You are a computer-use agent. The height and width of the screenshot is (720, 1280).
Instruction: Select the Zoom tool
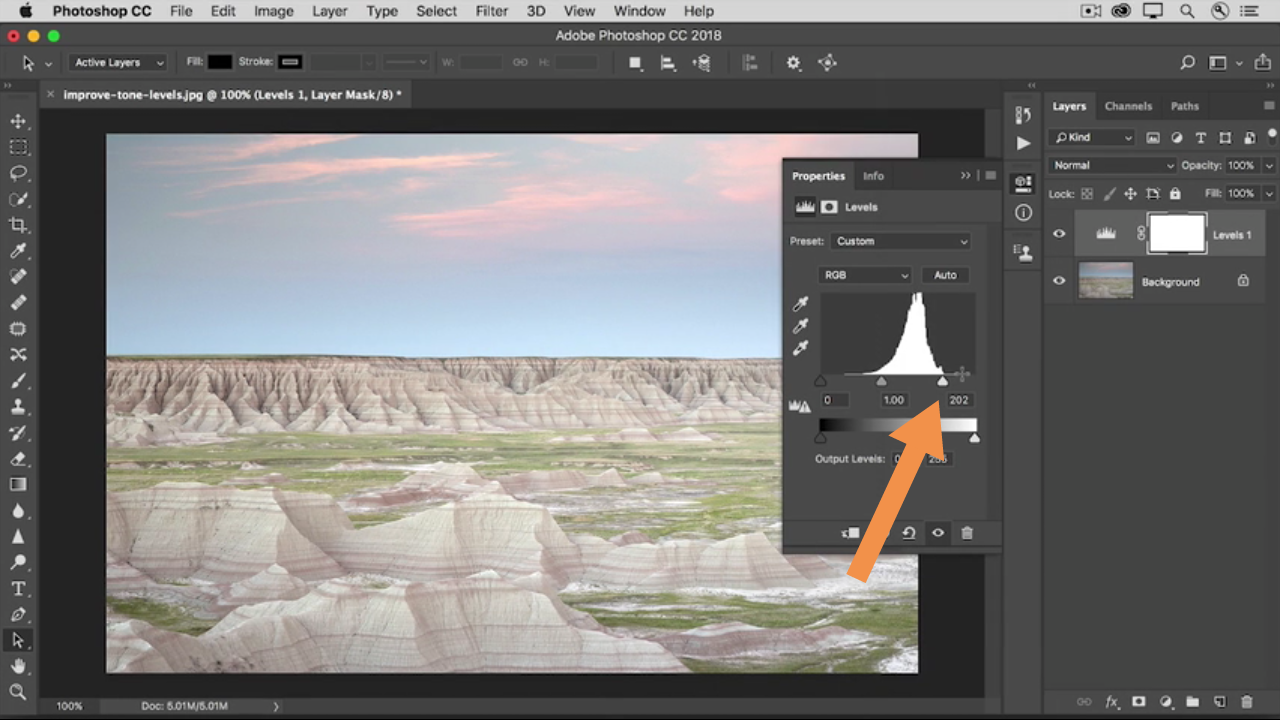(18, 692)
